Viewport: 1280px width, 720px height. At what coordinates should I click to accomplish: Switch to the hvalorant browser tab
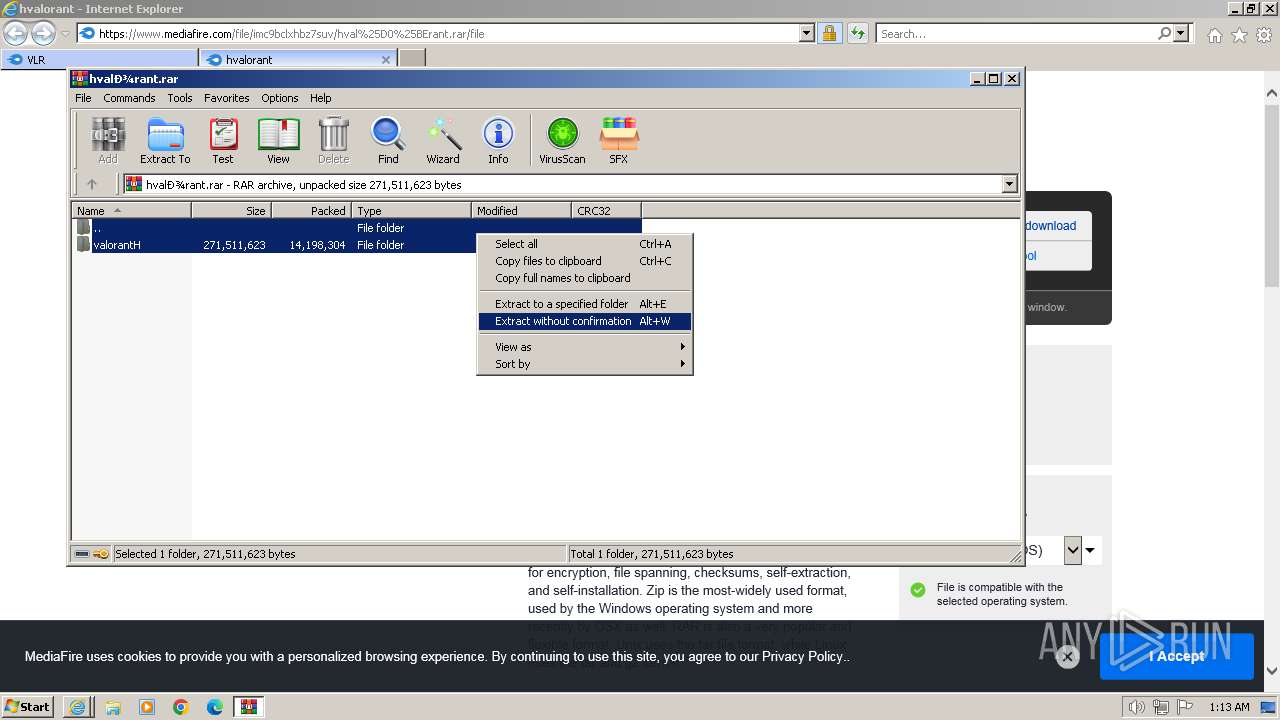click(x=298, y=59)
